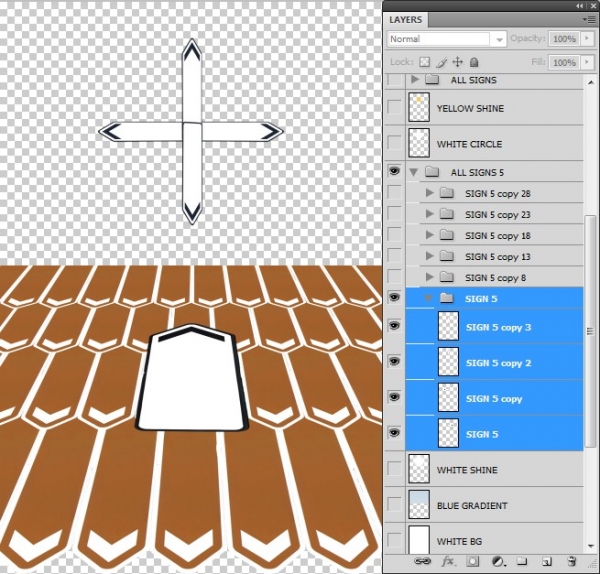This screenshot has height=574, width=600.
Task: Show the WHITE SHINE layer
Action: coord(395,468)
